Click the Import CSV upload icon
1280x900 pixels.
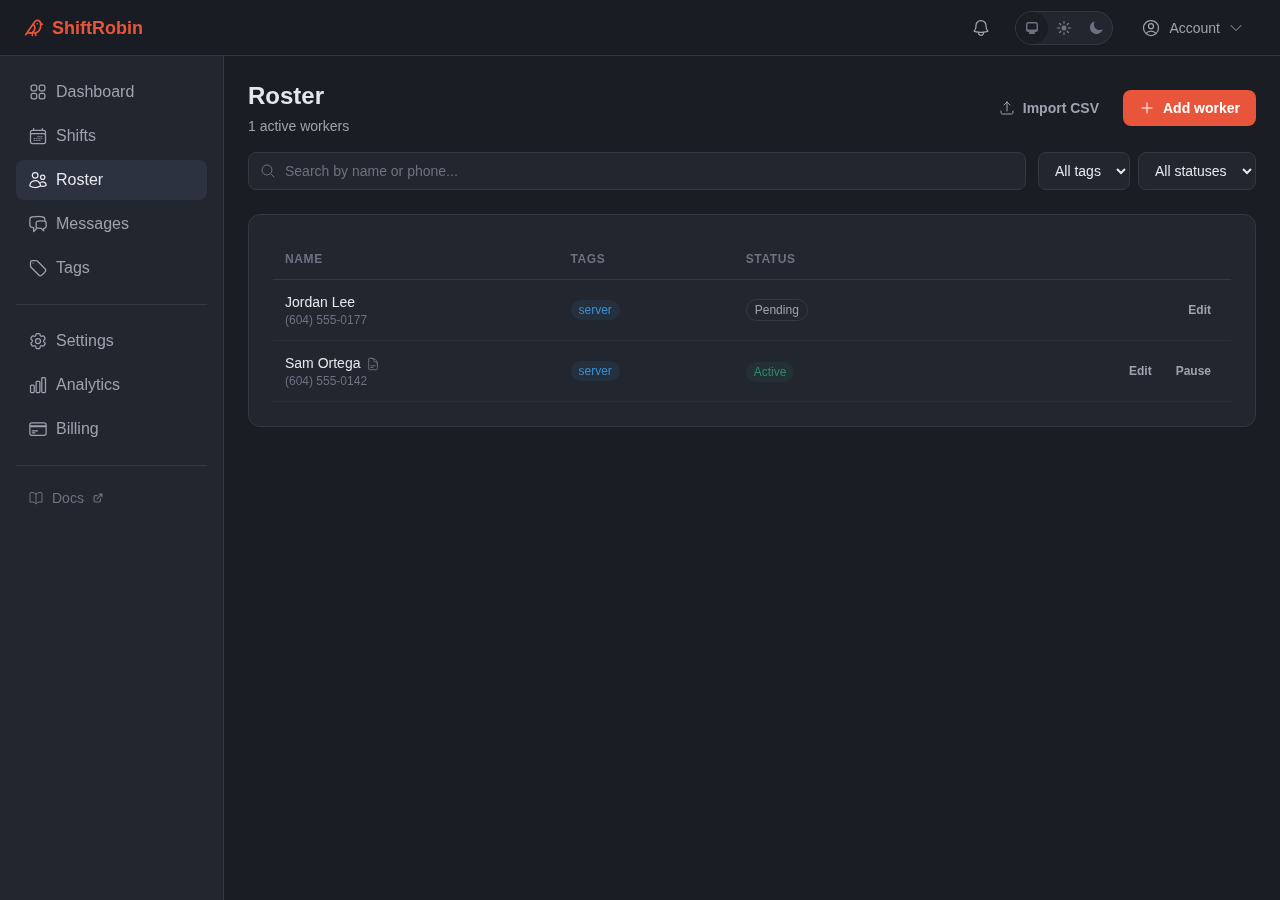tap(1007, 108)
